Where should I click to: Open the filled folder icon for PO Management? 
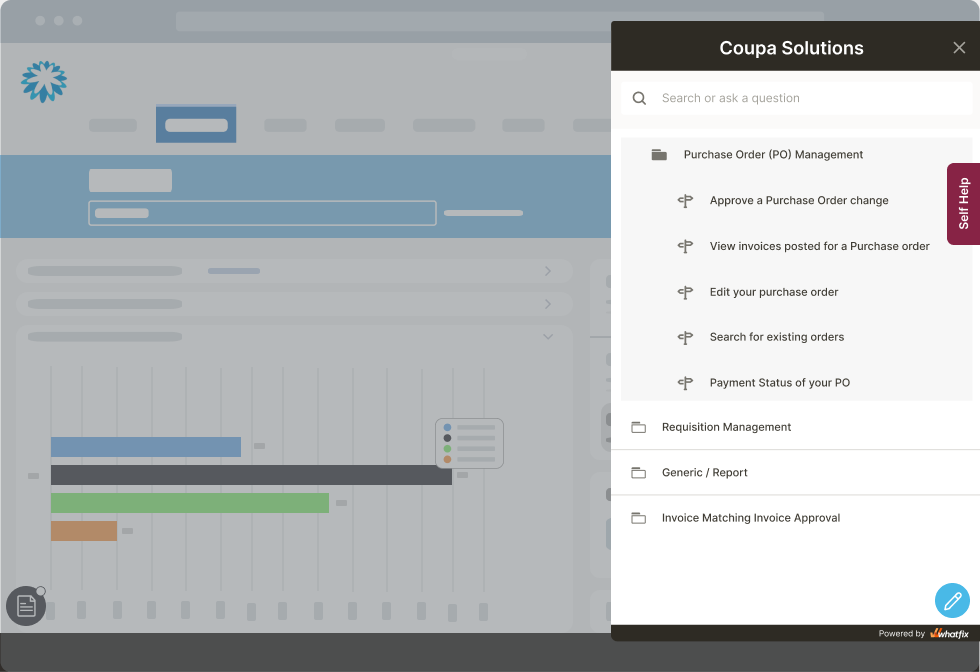coord(659,154)
